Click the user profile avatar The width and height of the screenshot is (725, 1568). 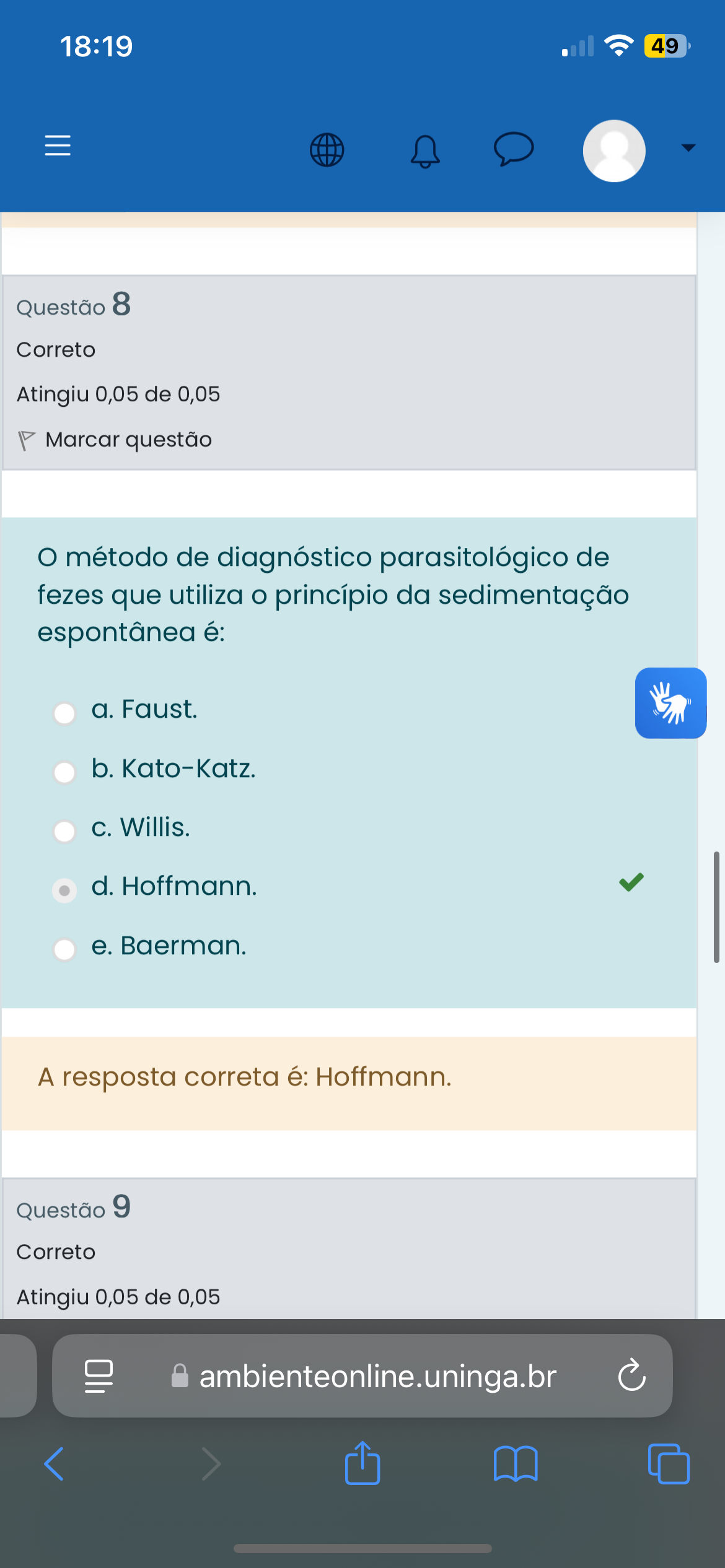coord(614,150)
